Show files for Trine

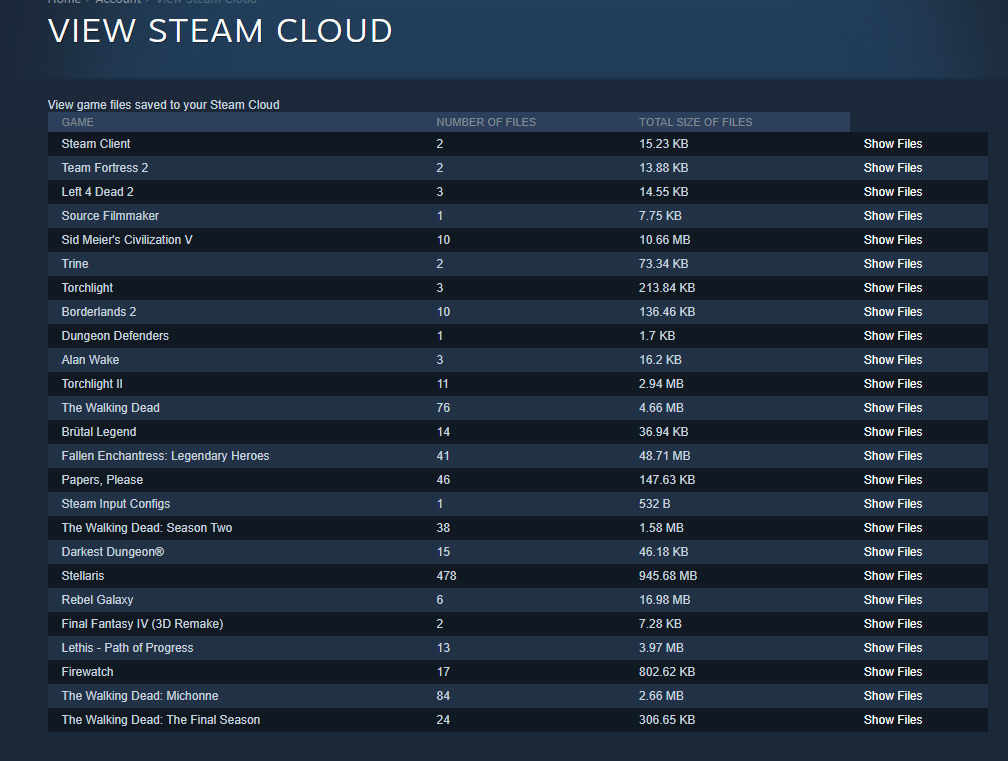[892, 264]
